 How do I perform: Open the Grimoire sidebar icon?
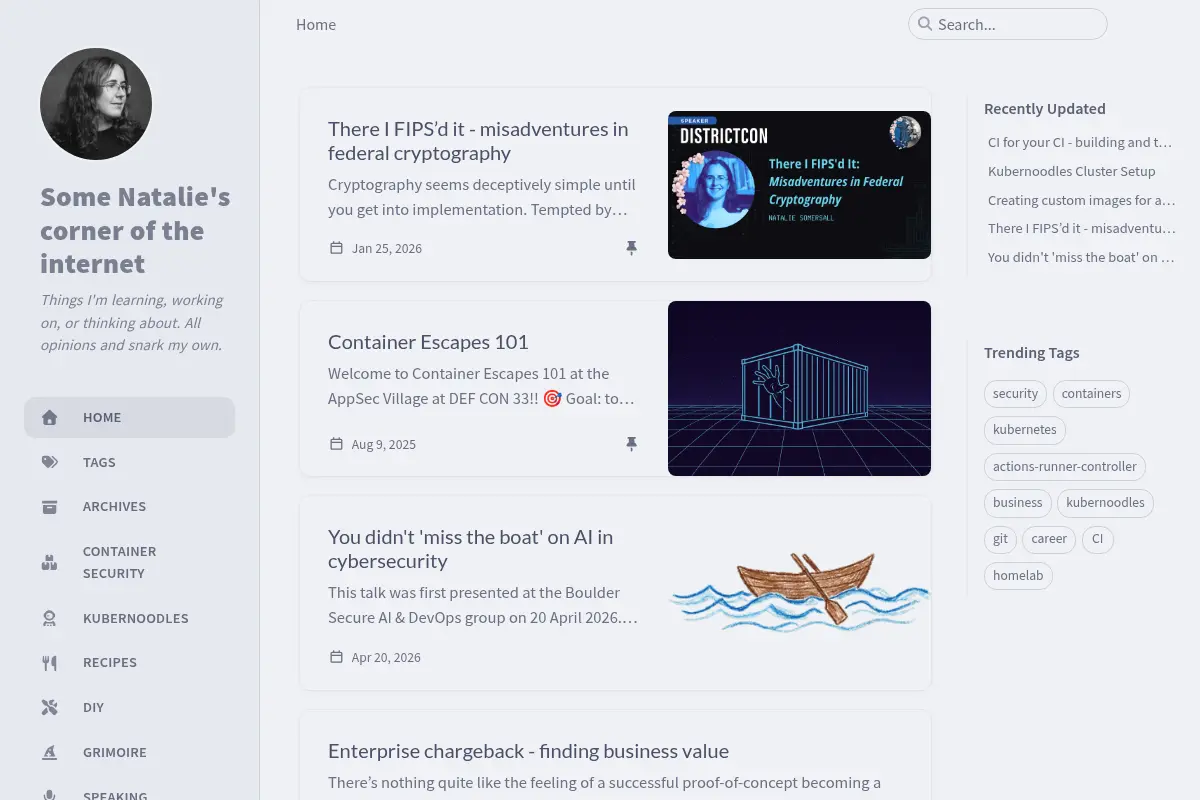[x=49, y=752]
